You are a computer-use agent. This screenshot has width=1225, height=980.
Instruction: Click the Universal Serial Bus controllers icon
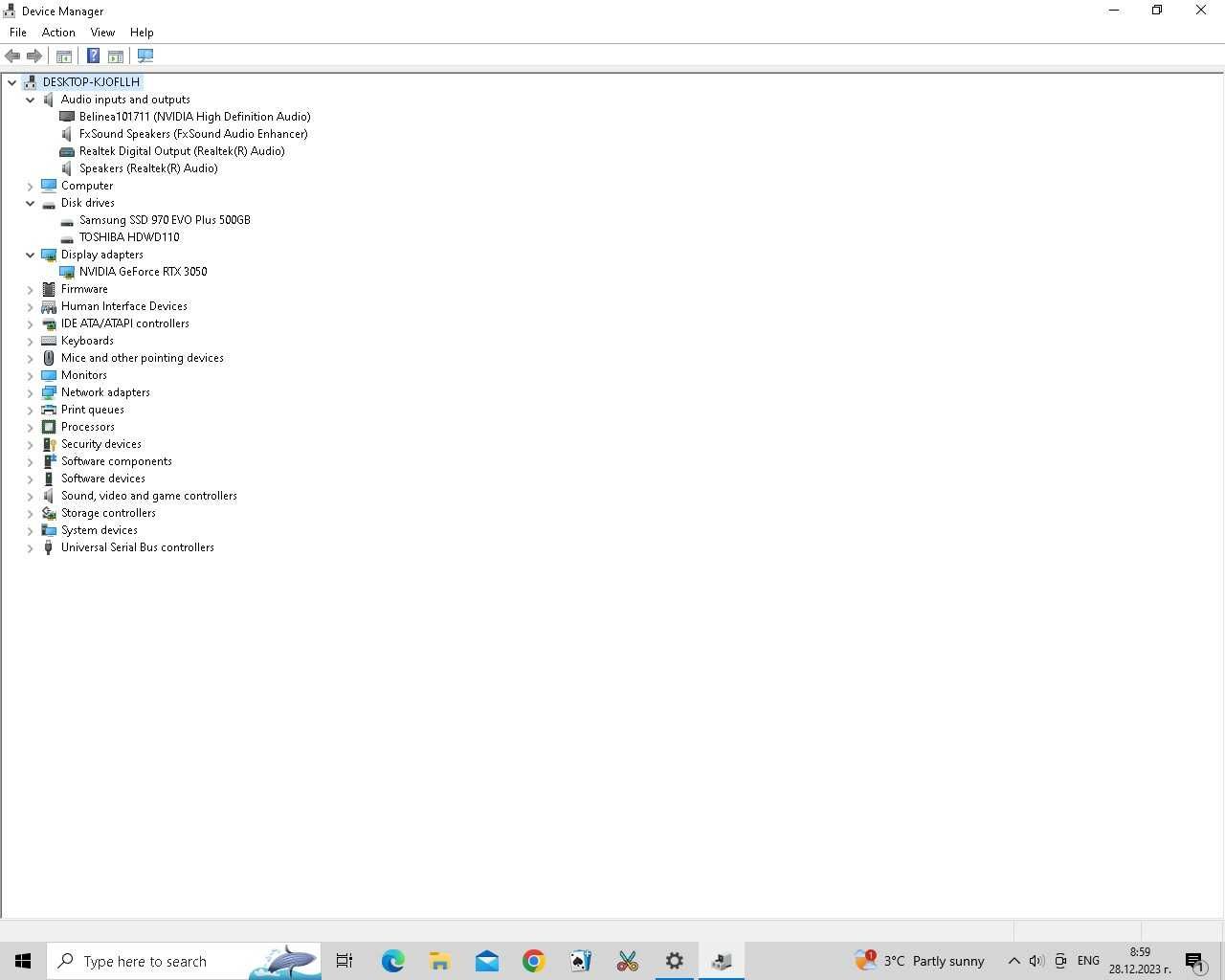pos(49,547)
